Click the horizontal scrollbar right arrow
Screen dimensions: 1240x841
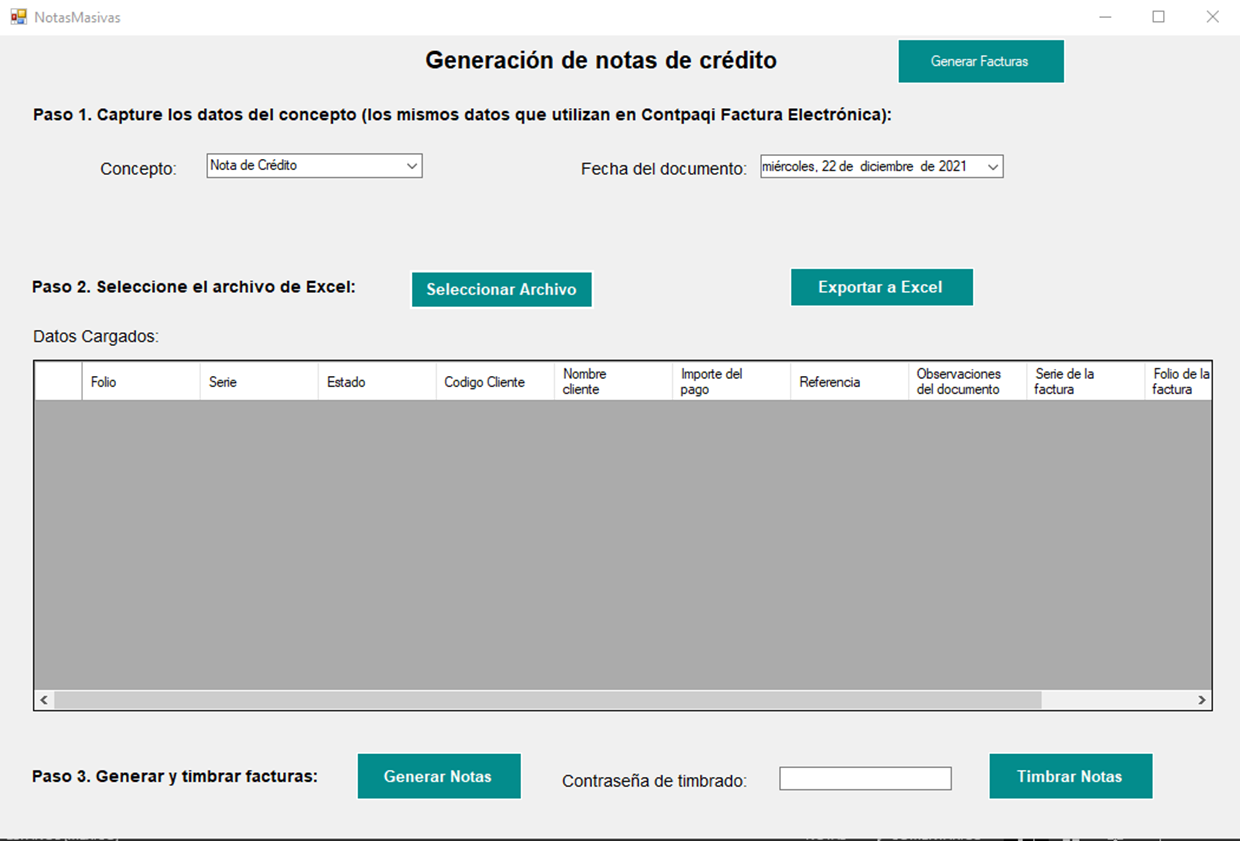click(1202, 700)
